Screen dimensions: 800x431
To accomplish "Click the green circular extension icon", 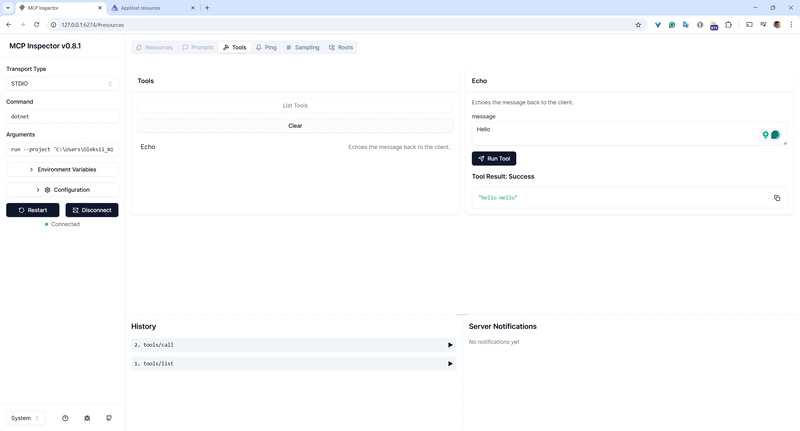I will point(672,24).
